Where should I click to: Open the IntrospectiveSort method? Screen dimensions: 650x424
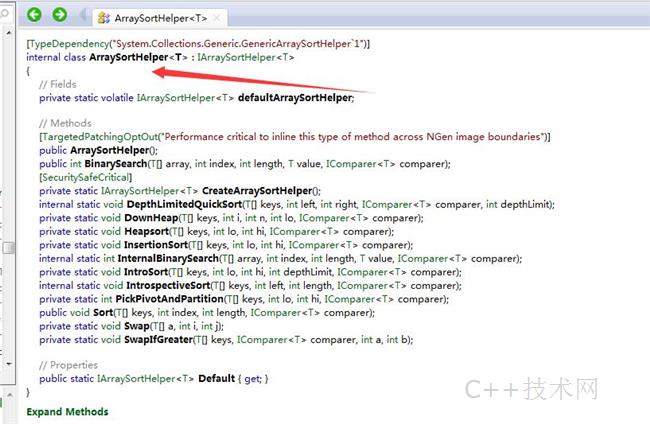tap(168, 286)
